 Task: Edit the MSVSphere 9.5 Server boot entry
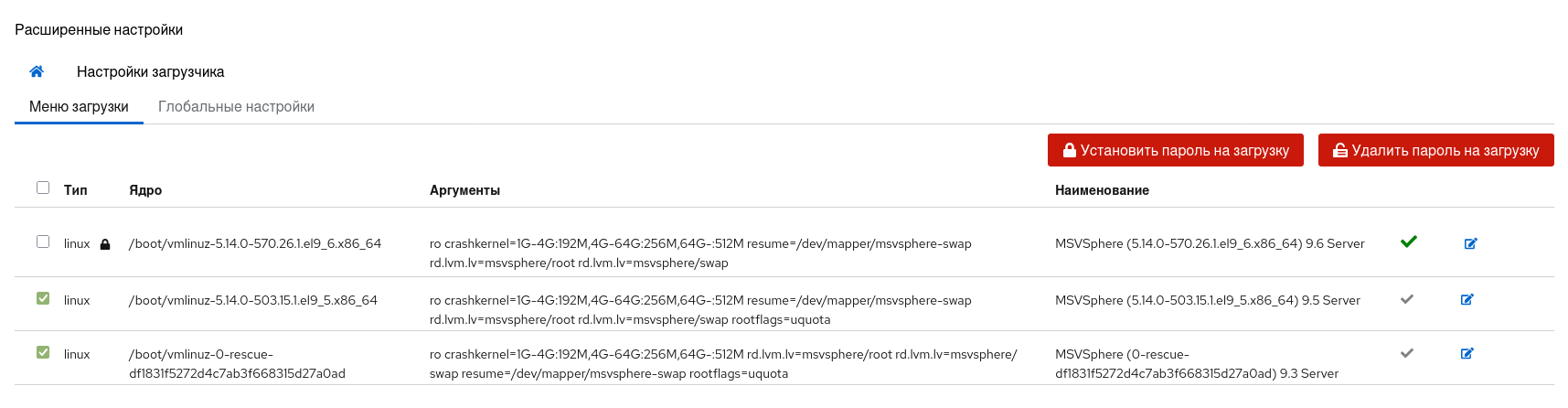coord(1467,299)
